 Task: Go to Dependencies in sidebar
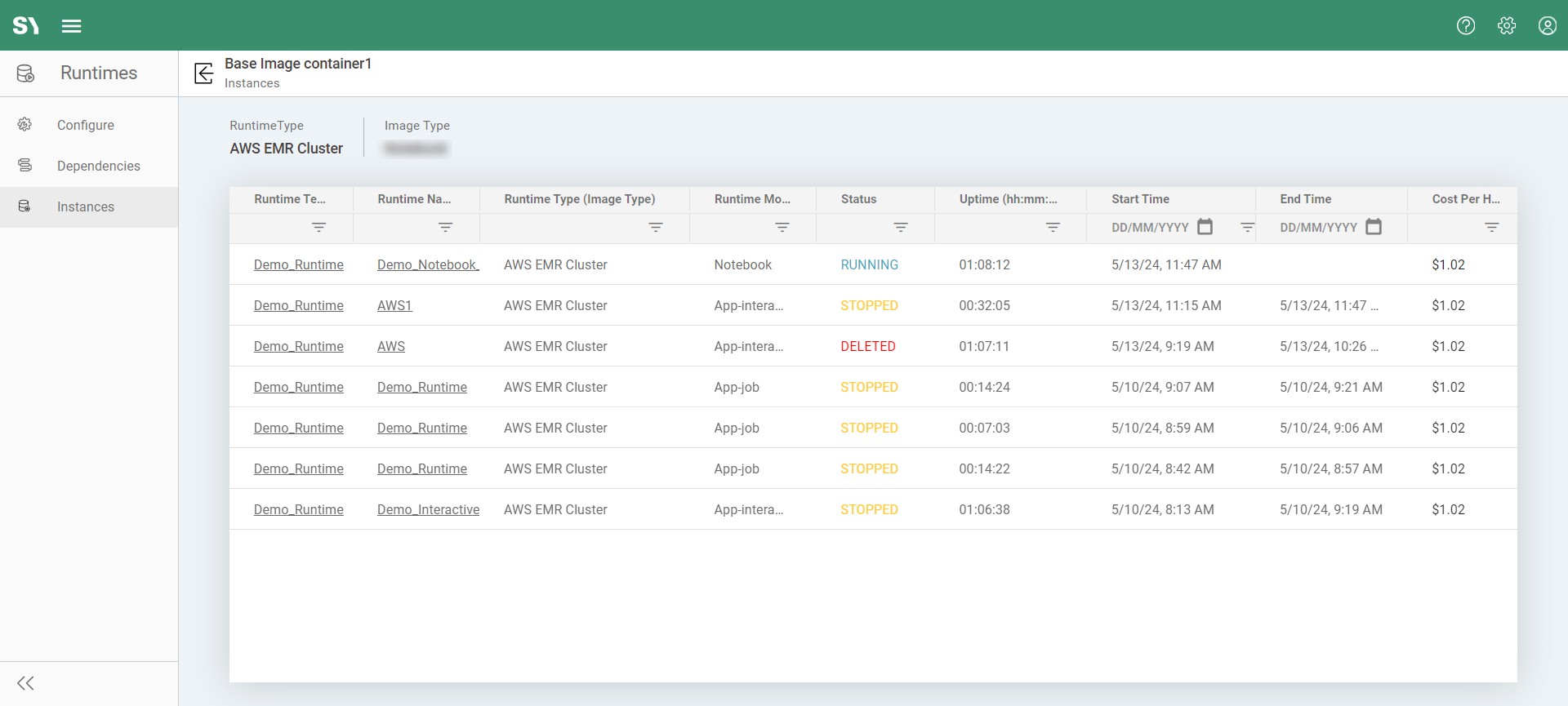(99, 166)
